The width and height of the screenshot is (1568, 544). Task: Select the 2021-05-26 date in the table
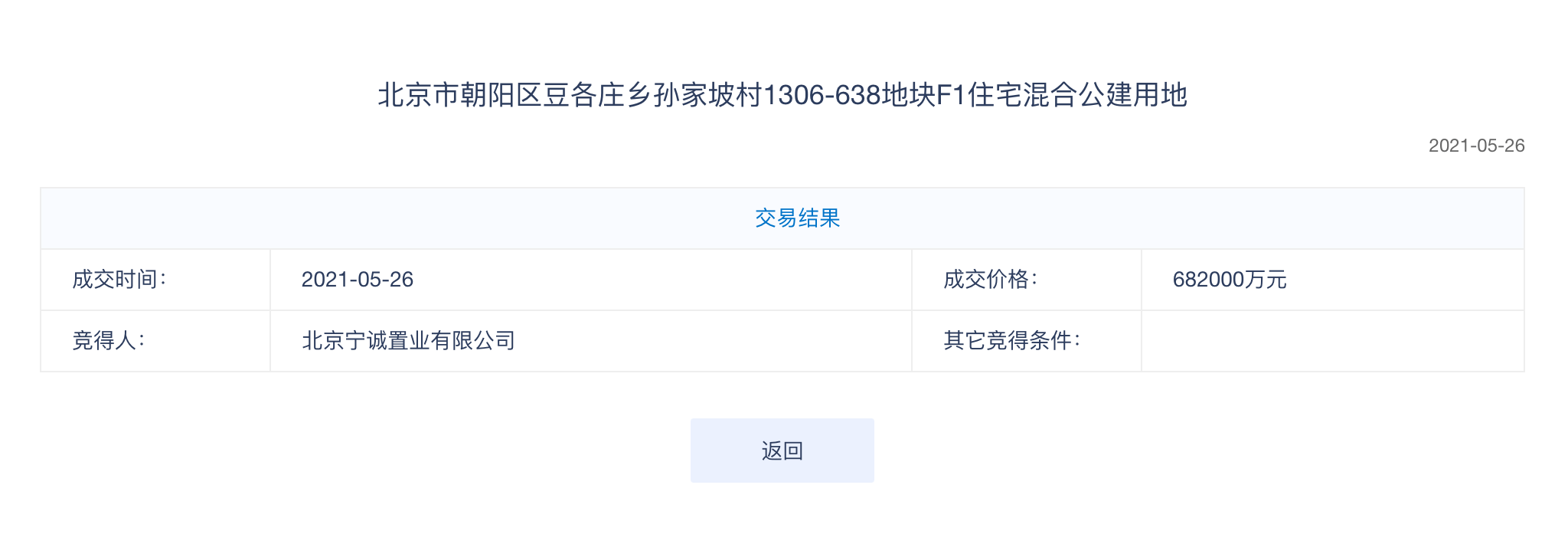(x=358, y=280)
